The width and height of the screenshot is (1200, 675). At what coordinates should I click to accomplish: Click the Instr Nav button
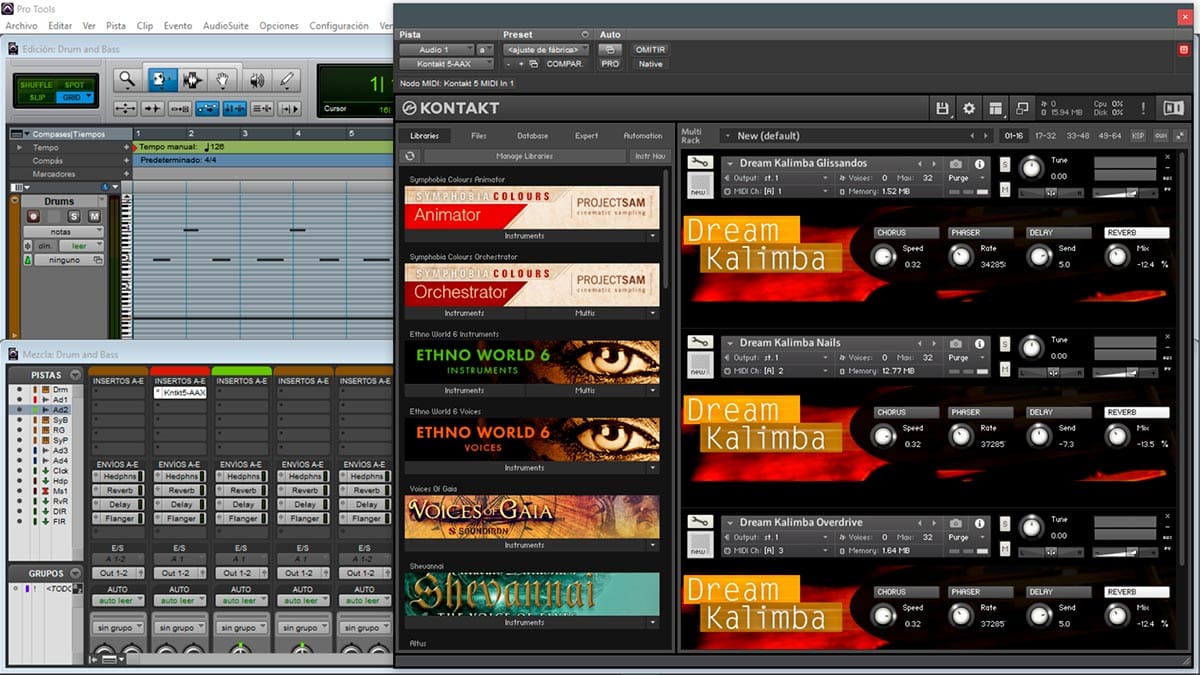point(649,156)
